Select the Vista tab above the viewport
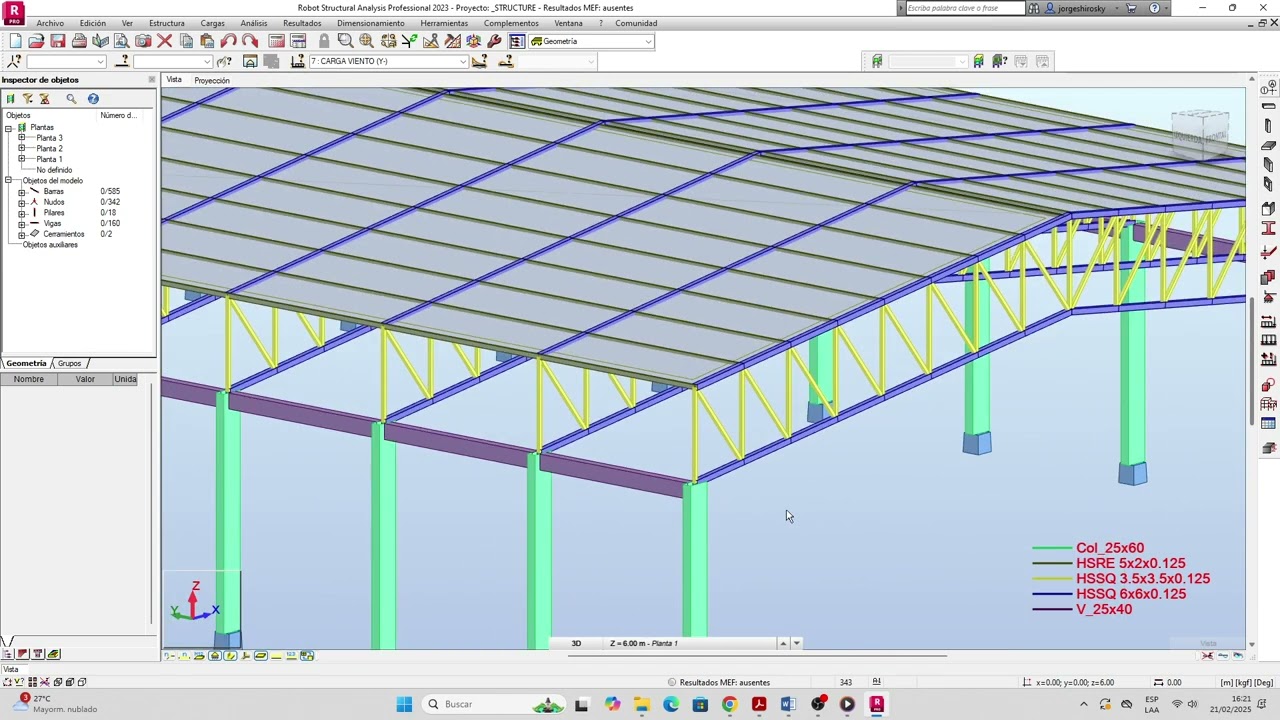The width and height of the screenshot is (1280, 720). tap(174, 80)
